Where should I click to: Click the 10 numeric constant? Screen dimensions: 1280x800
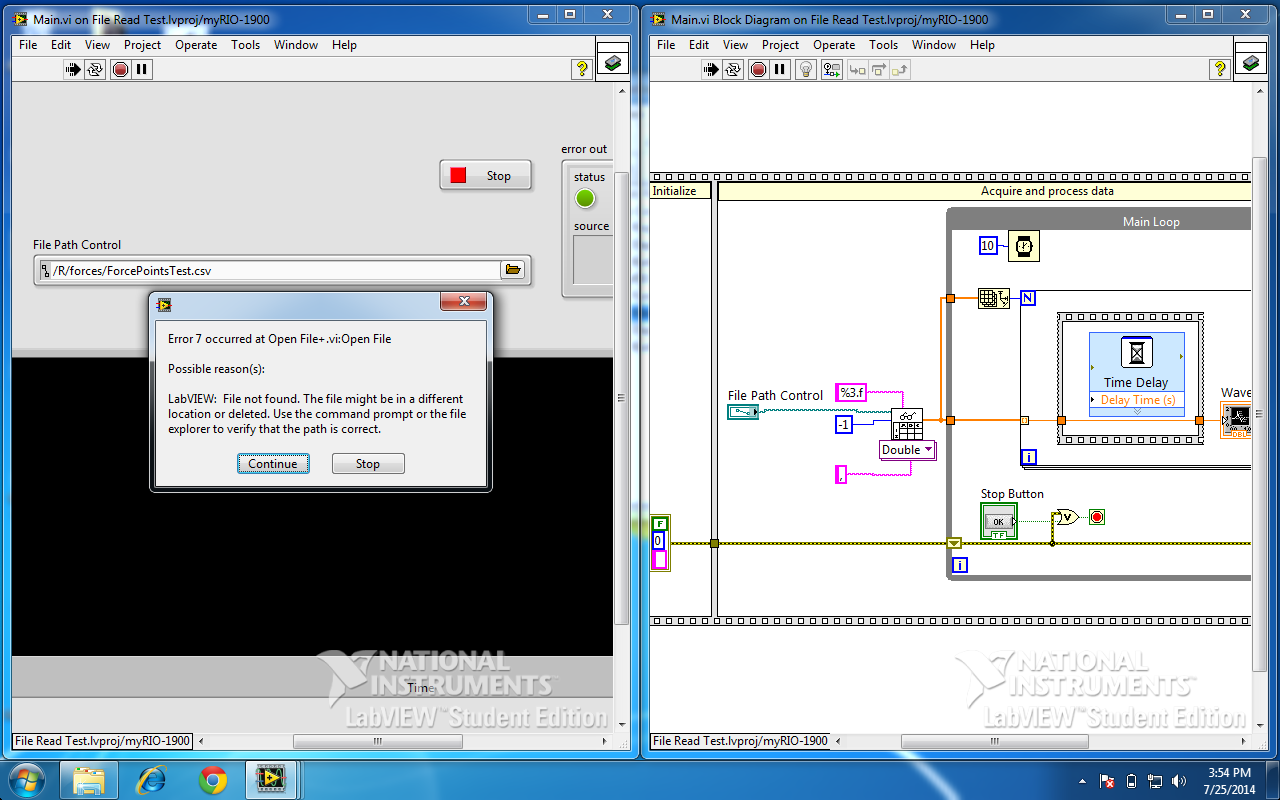[987, 245]
